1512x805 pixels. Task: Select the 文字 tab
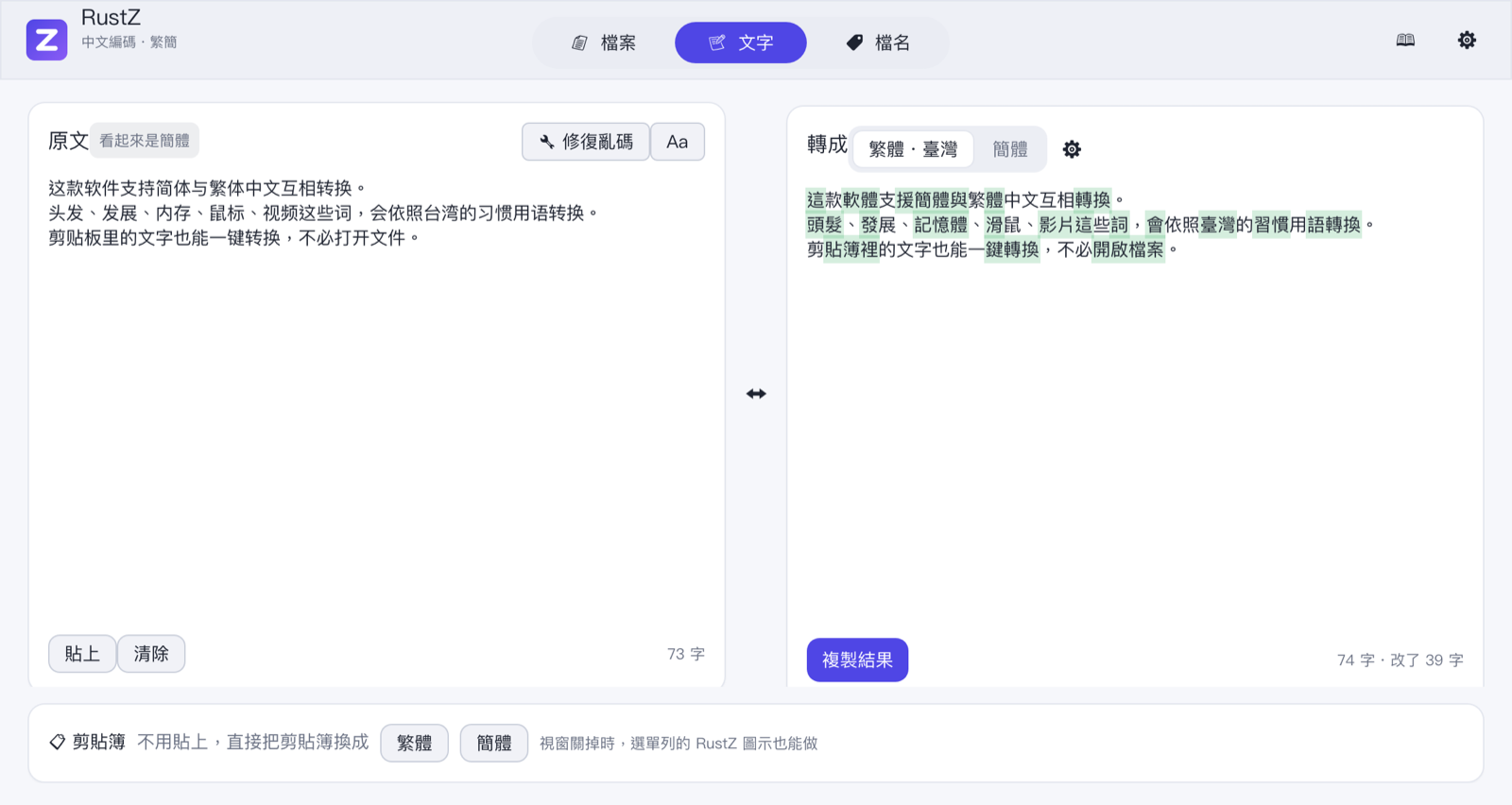click(x=741, y=43)
